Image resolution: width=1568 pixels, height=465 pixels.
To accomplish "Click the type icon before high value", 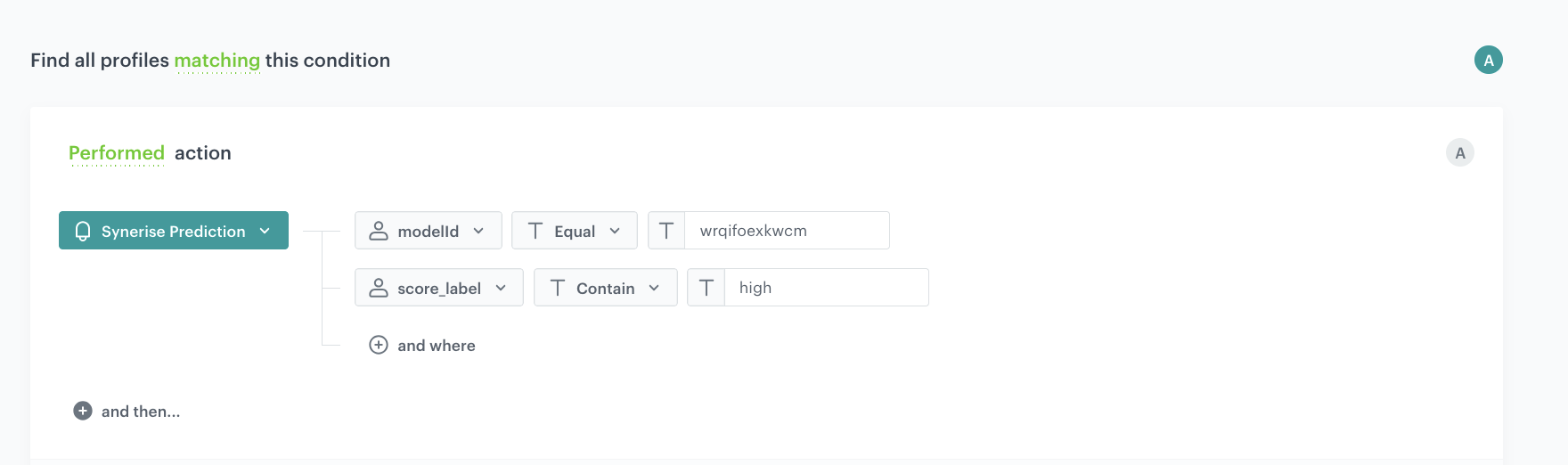I will click(706, 288).
